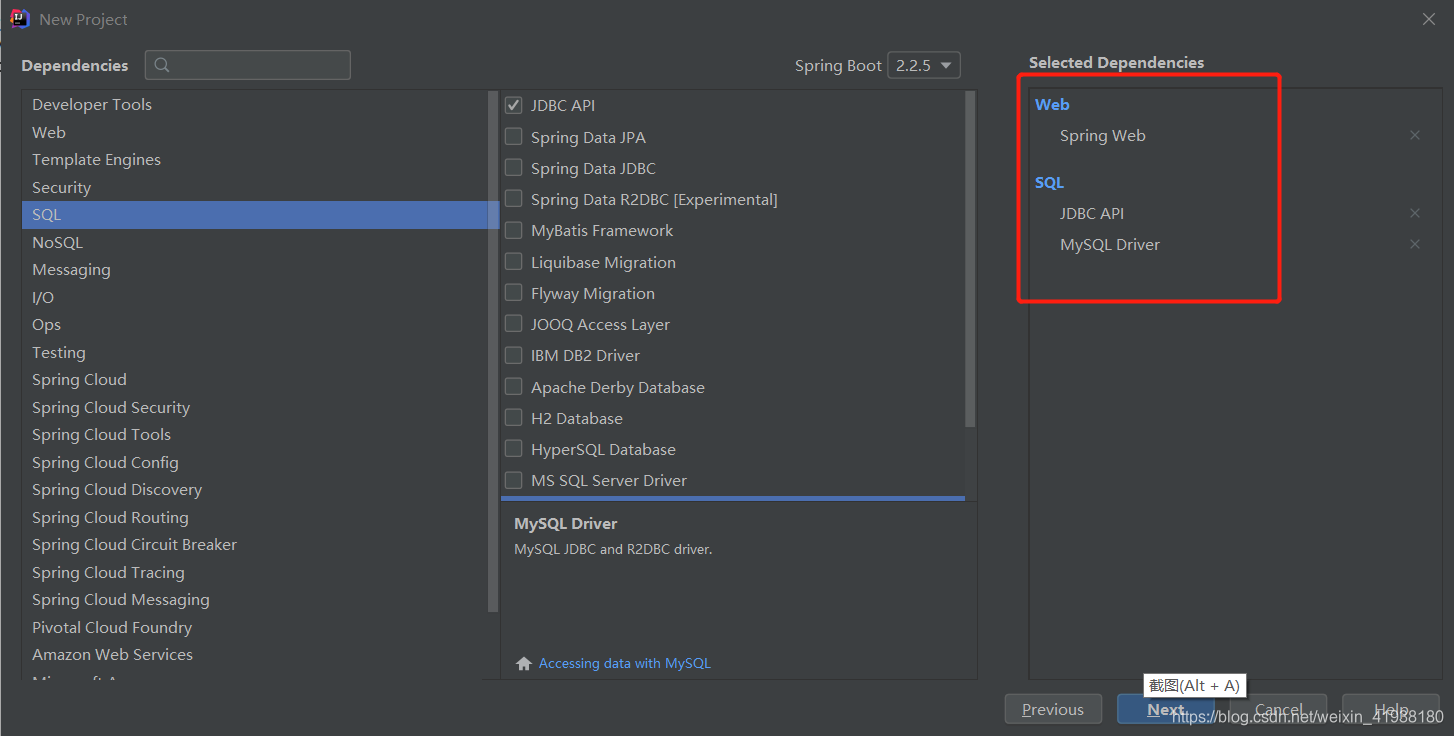Click the Next button

click(1165, 709)
